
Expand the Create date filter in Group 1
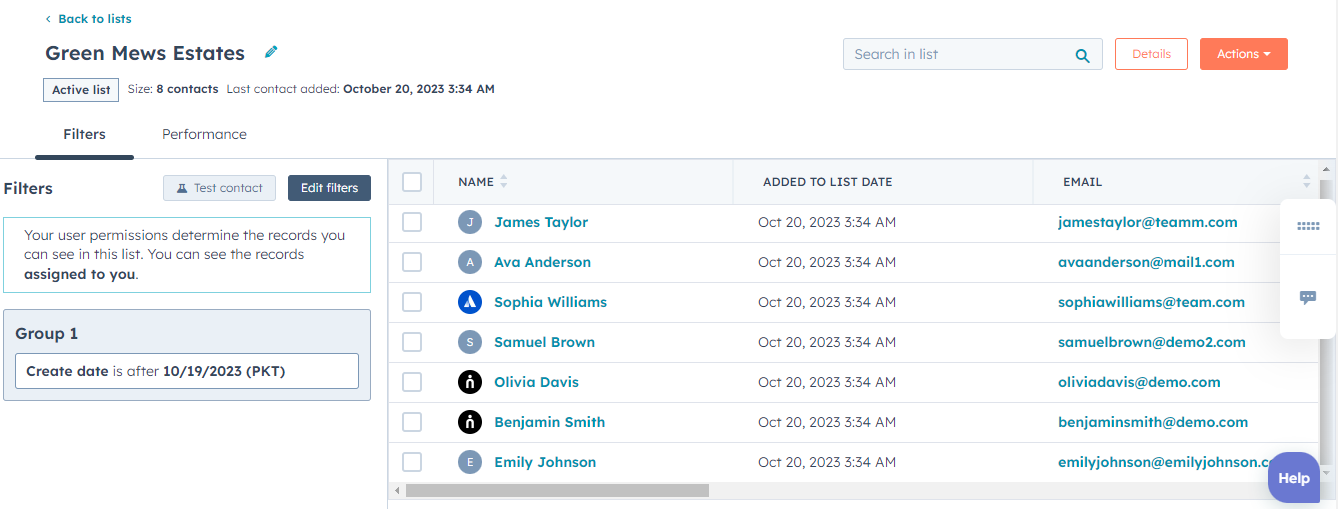(x=187, y=371)
